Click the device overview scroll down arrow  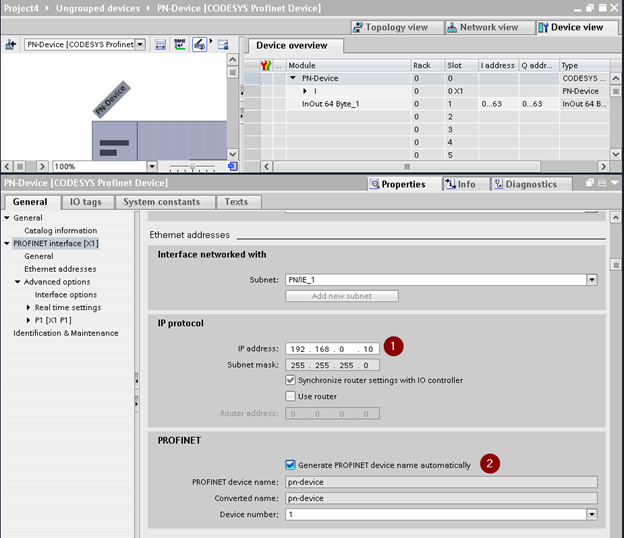616,154
